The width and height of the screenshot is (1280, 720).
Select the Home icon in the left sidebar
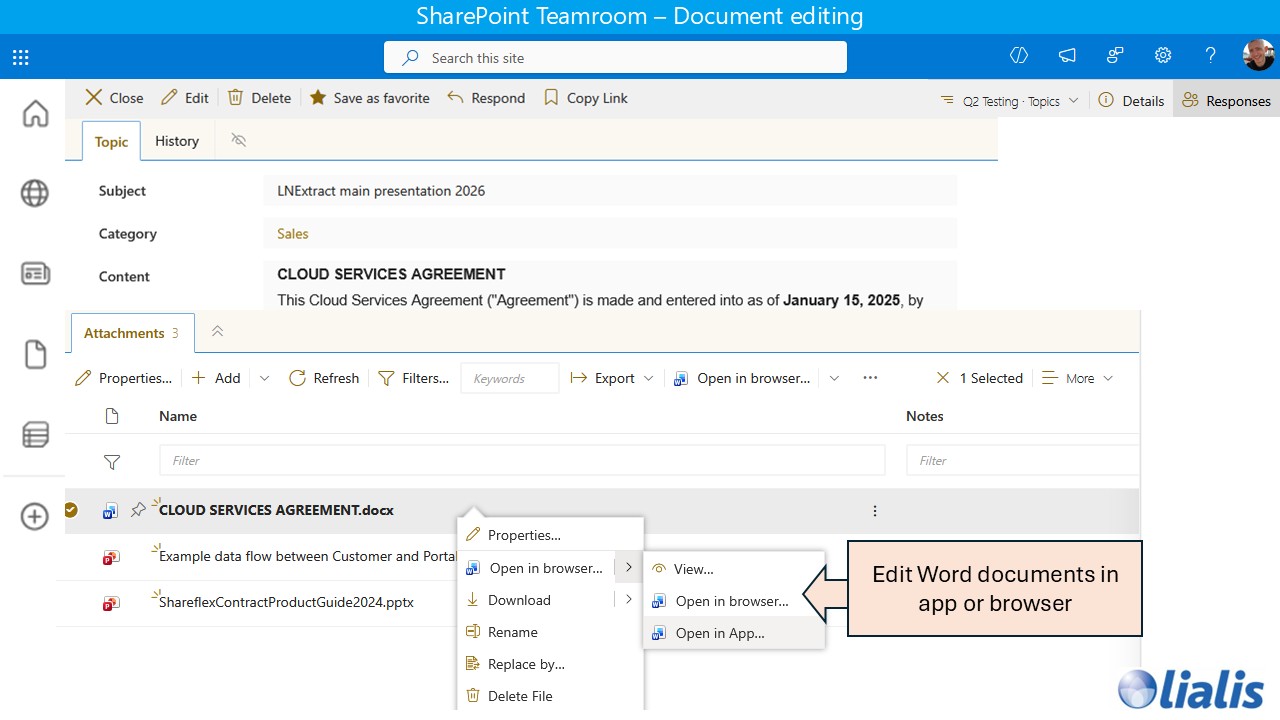pos(34,114)
